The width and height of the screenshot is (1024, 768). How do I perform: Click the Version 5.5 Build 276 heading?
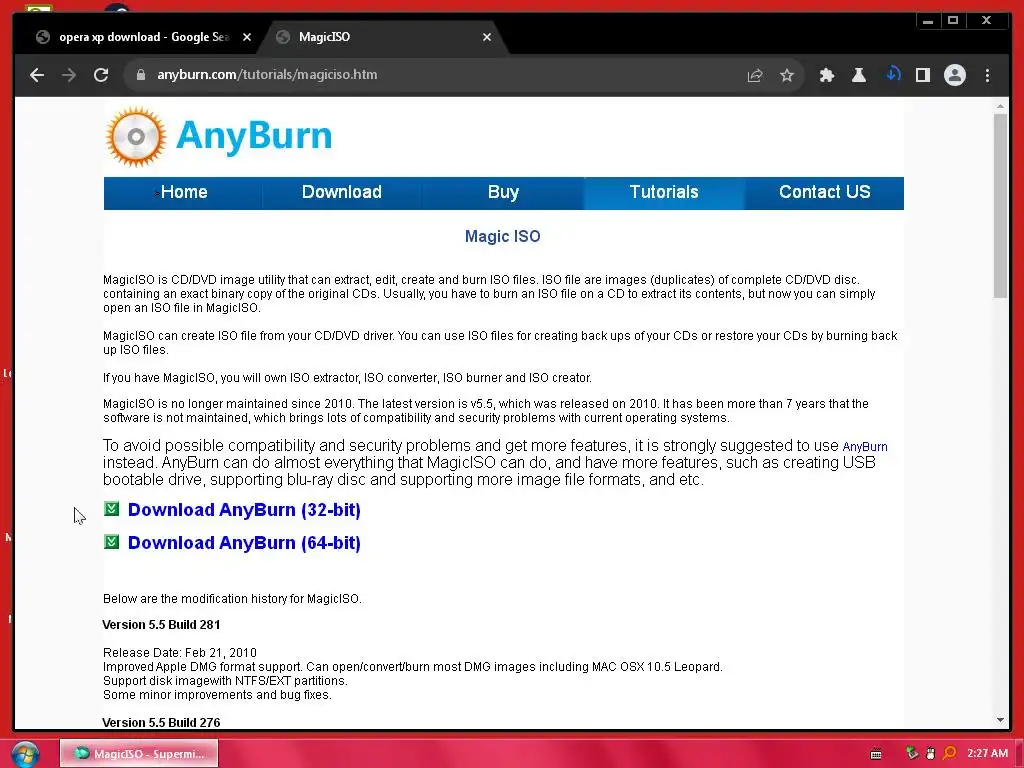(161, 722)
